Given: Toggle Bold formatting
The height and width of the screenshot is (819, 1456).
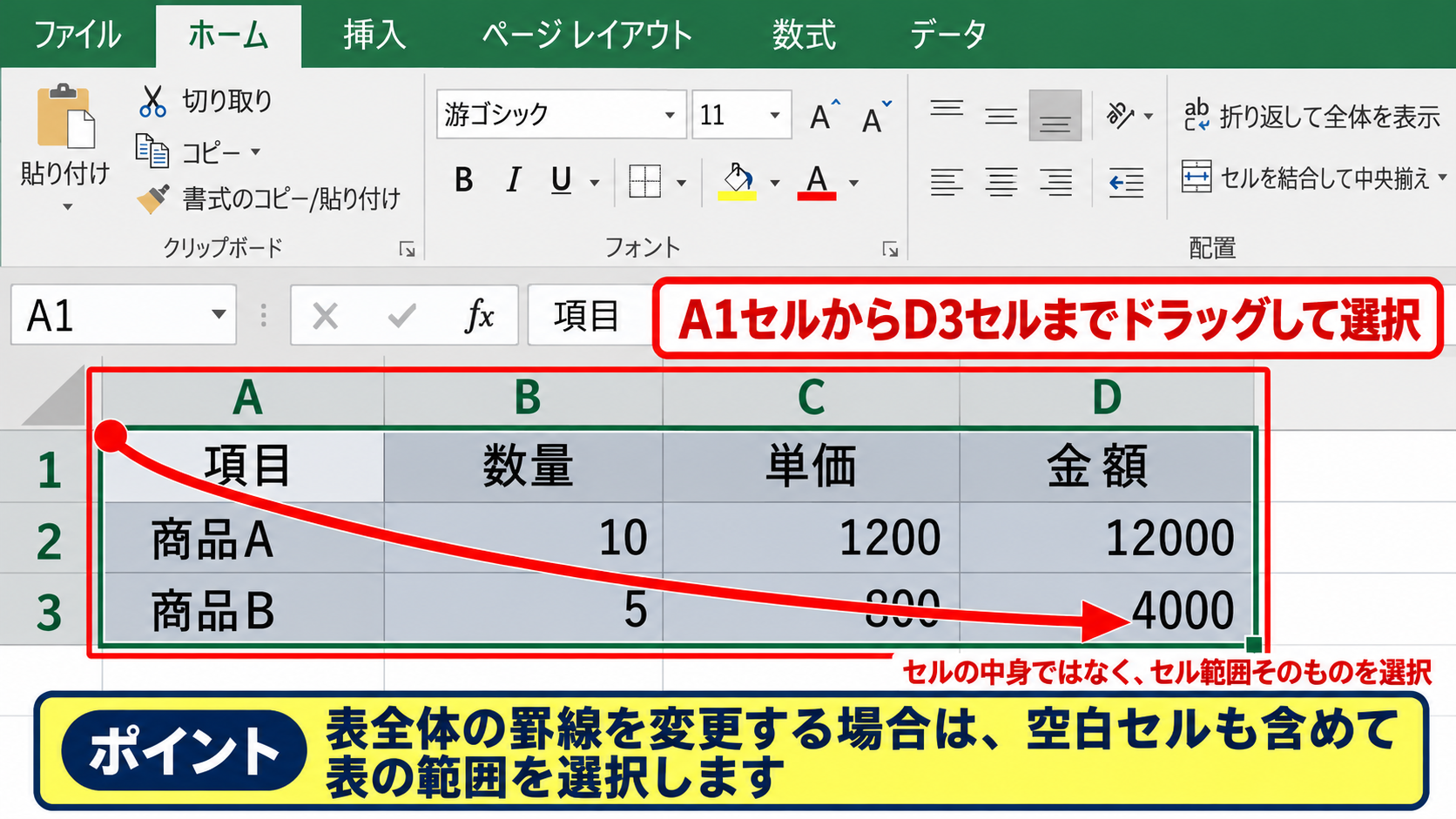Looking at the screenshot, I should point(463,181).
